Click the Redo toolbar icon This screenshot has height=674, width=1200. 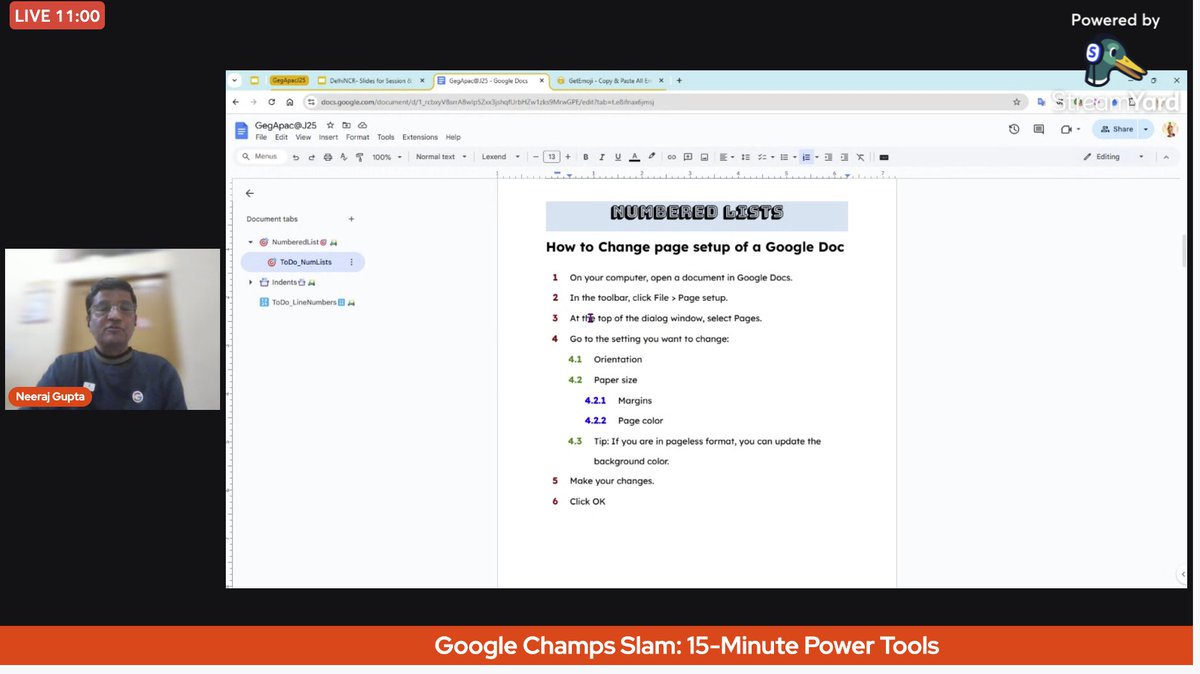coord(312,157)
